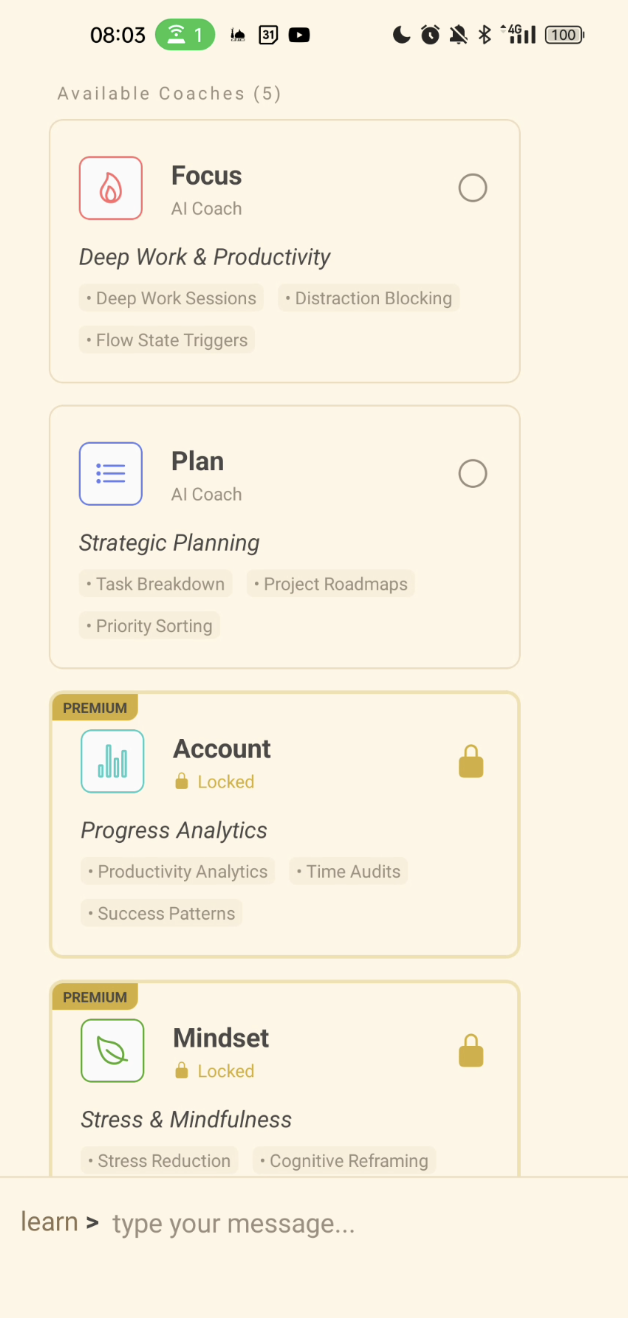The width and height of the screenshot is (628, 1318).
Task: Select the Plan coach radio button
Action: tap(473, 474)
